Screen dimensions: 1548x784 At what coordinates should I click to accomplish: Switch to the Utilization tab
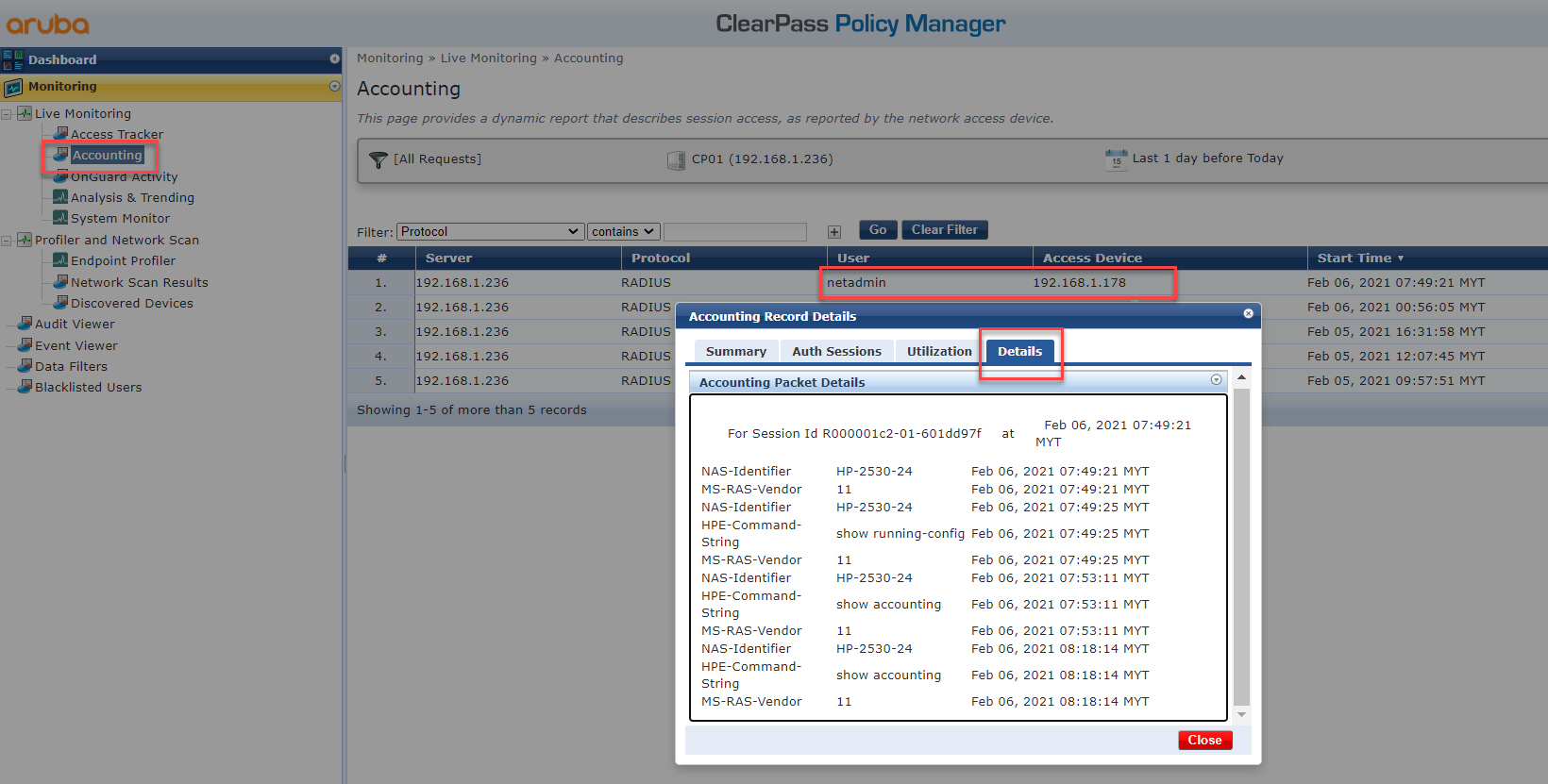click(x=939, y=351)
